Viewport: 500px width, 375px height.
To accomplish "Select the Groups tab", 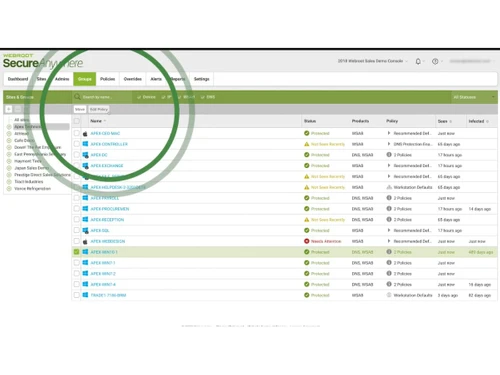I will point(85,79).
